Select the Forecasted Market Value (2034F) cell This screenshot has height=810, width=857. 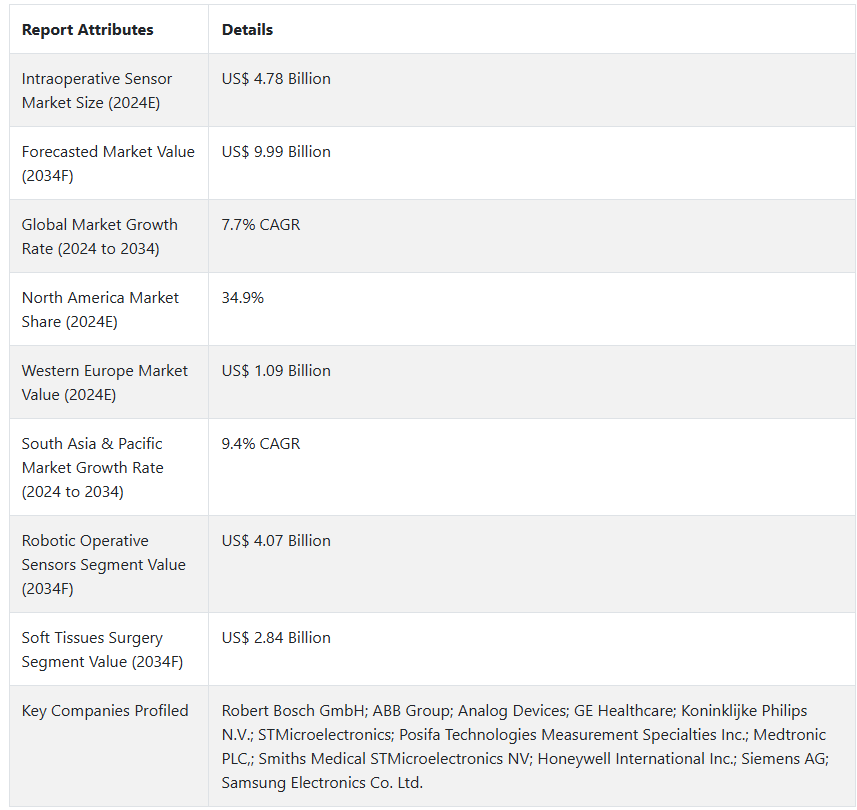click(x=108, y=164)
